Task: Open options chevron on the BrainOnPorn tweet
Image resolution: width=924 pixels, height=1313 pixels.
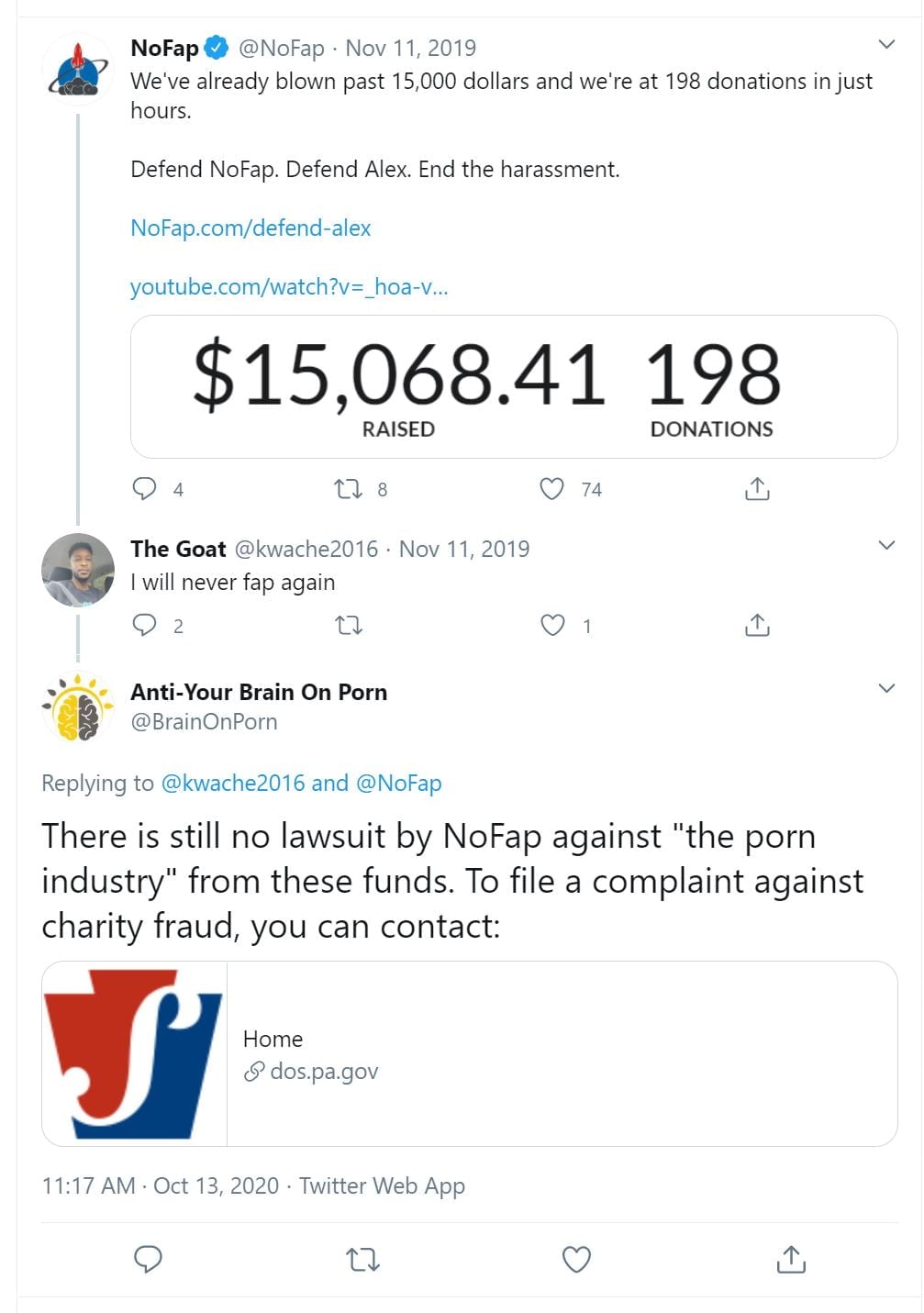Action: click(886, 689)
